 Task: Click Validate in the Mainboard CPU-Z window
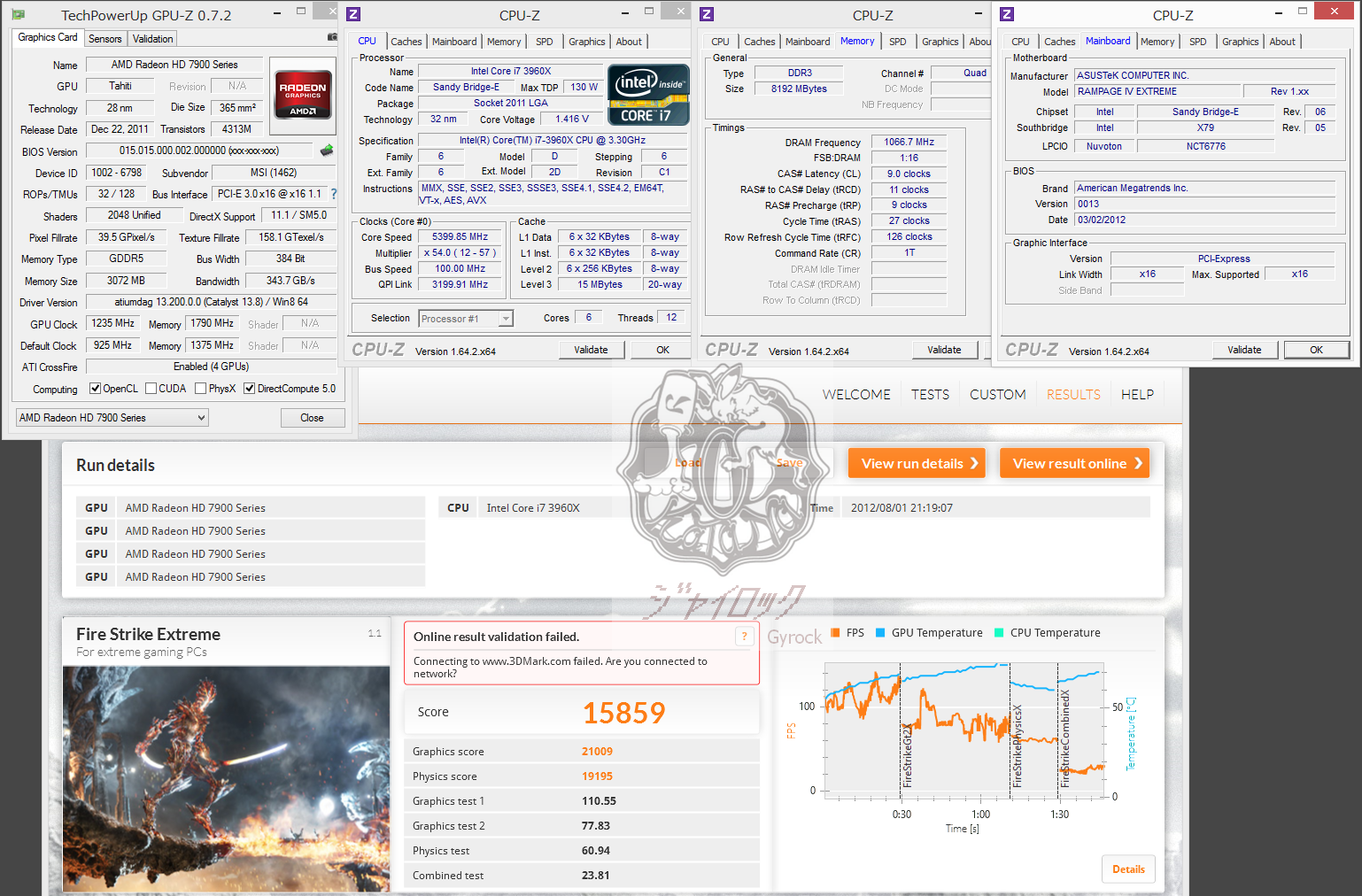coord(1244,350)
